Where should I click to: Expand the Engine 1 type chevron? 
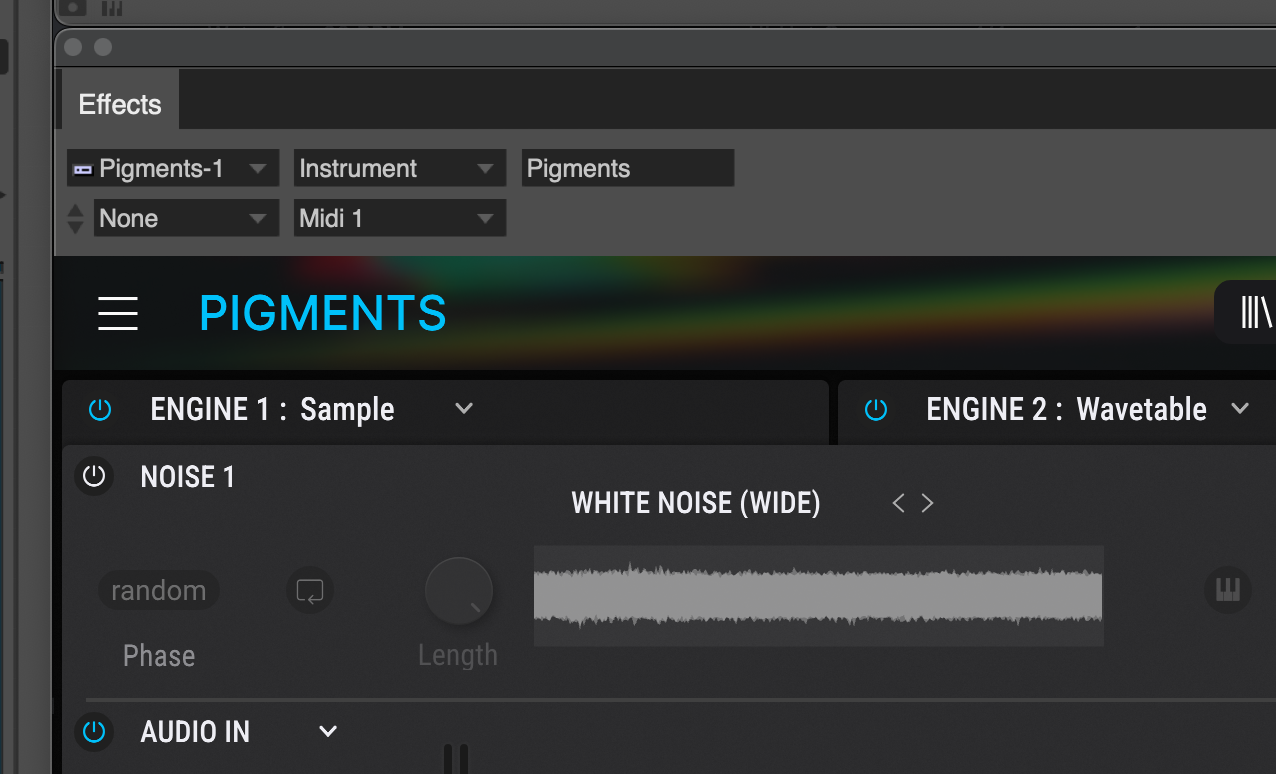click(x=464, y=409)
